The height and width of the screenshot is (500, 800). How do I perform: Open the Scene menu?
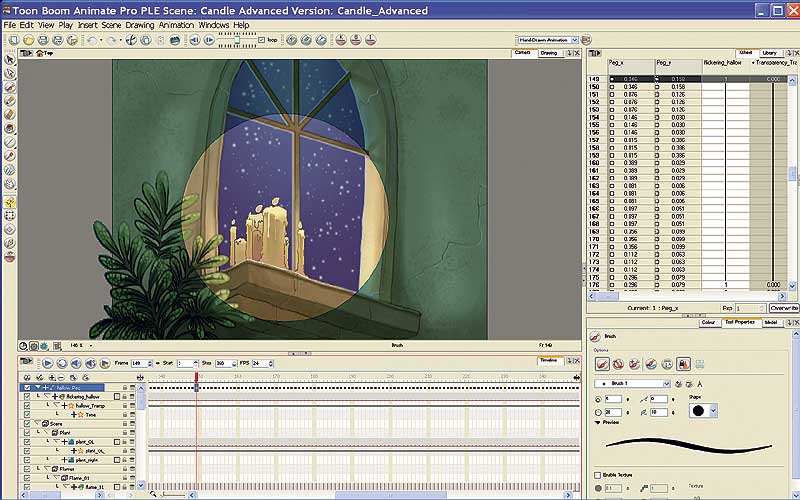111,25
